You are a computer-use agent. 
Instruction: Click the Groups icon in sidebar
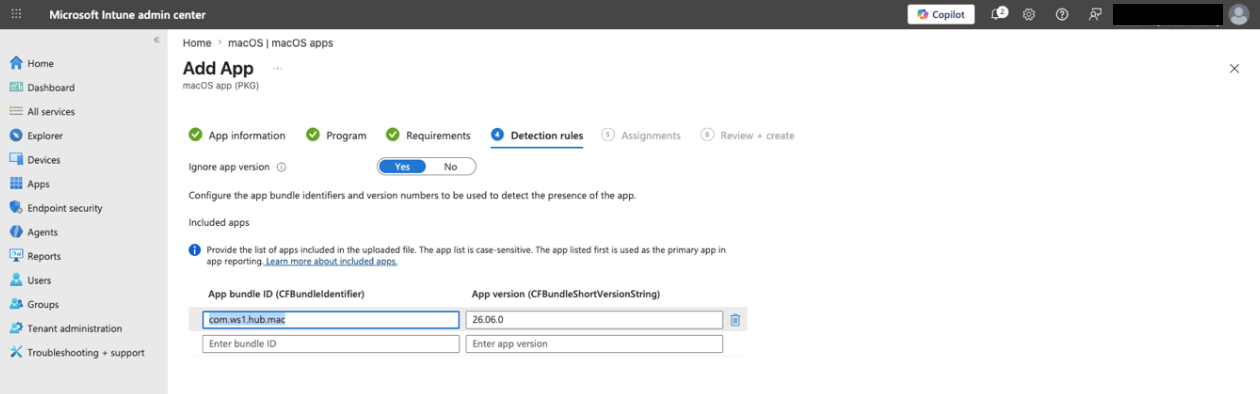(x=16, y=304)
